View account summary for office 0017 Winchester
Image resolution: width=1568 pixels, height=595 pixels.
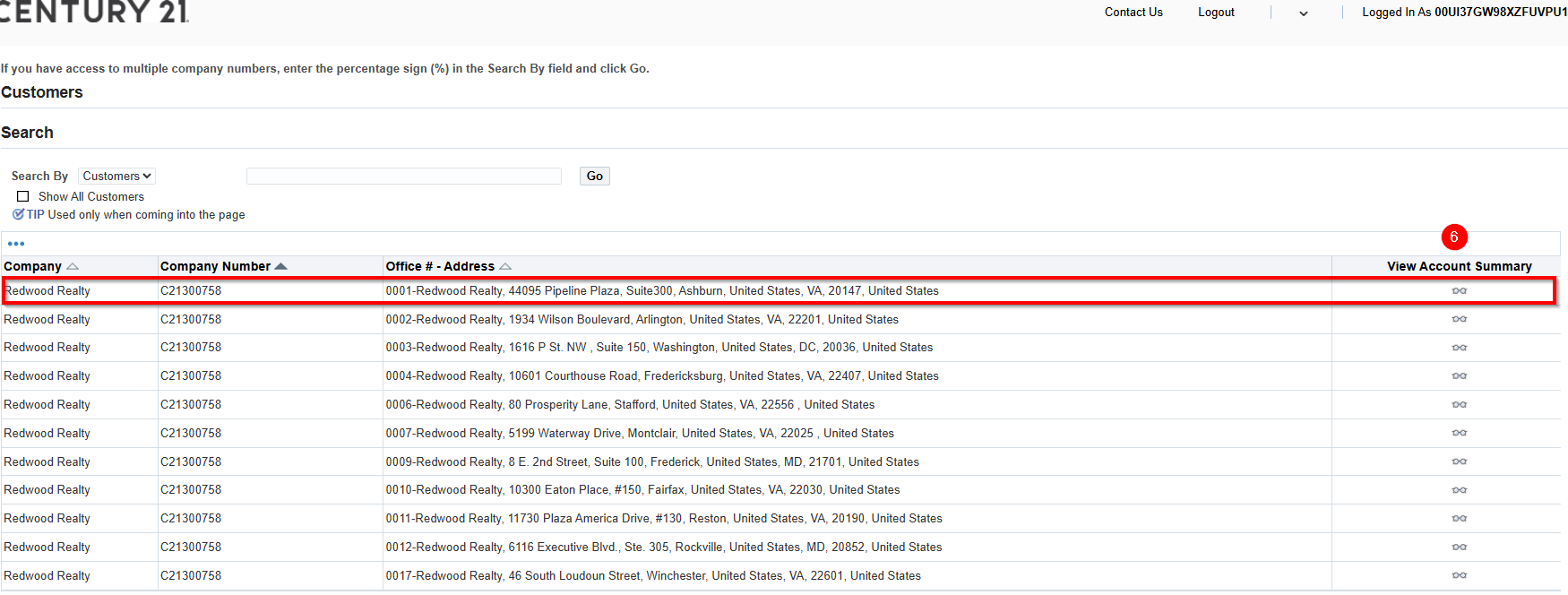click(x=1460, y=575)
